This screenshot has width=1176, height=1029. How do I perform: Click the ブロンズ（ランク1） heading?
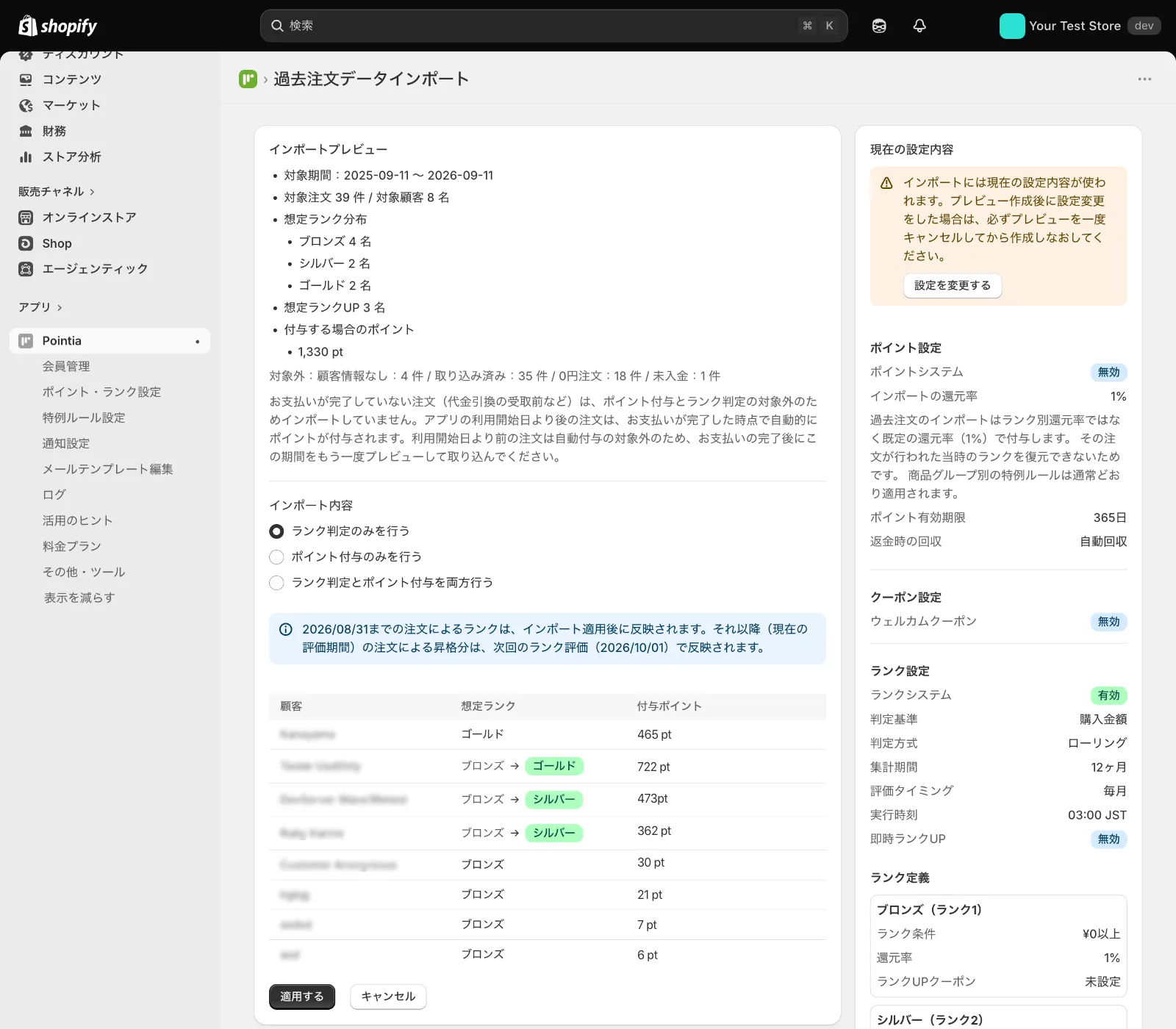click(x=929, y=910)
